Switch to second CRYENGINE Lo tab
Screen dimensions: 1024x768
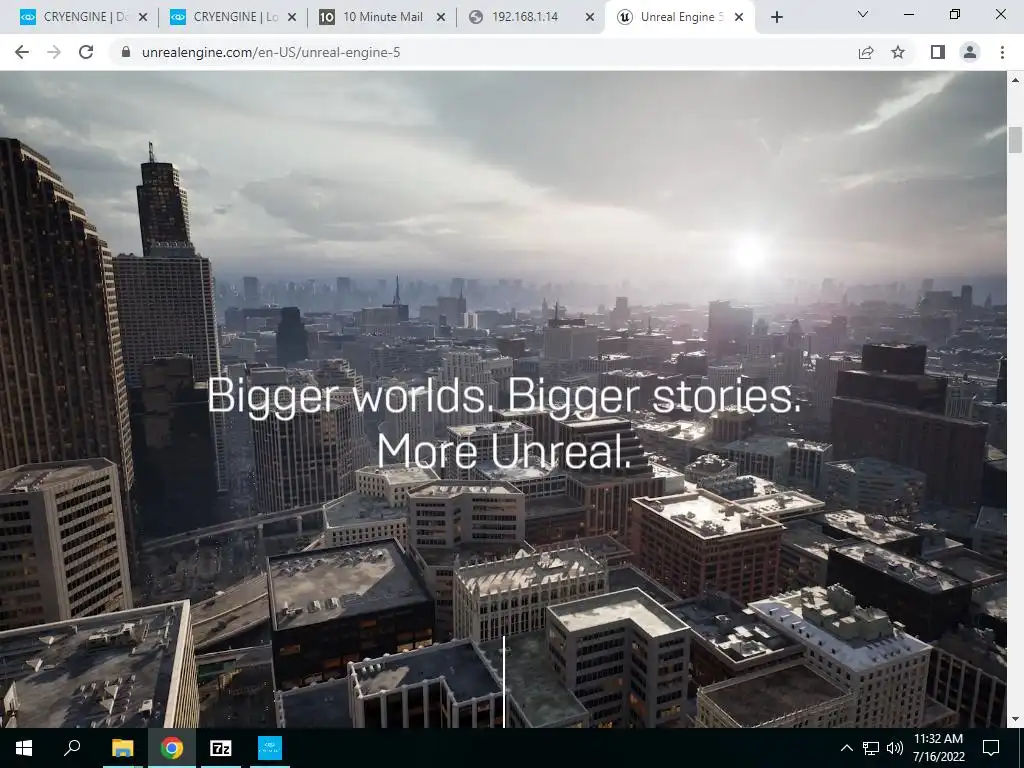point(232,18)
